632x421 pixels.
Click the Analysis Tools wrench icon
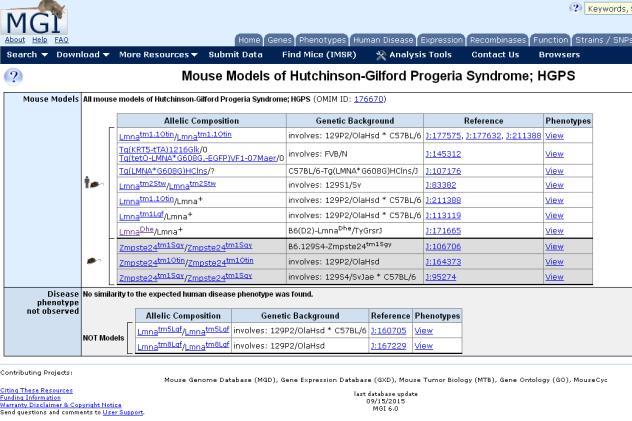pyautogui.click(x=380, y=55)
